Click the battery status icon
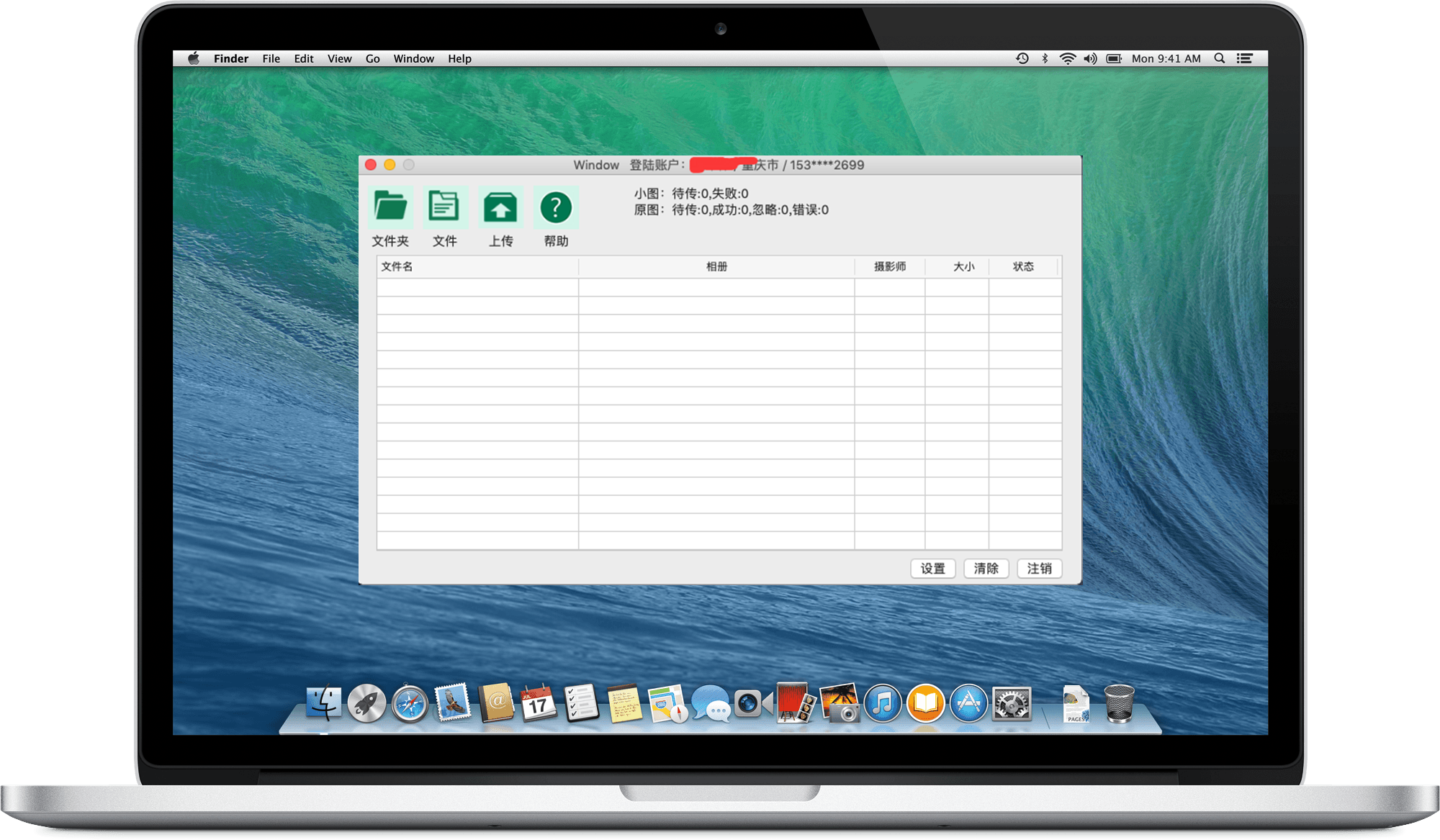1440x840 pixels. [x=1114, y=58]
